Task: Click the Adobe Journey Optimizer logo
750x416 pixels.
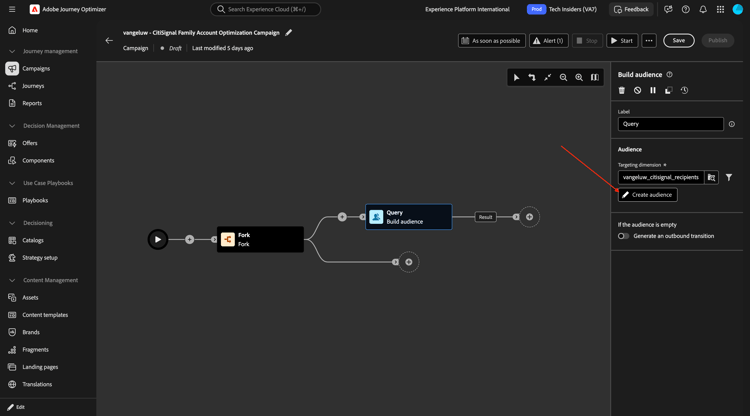Action: pos(34,9)
